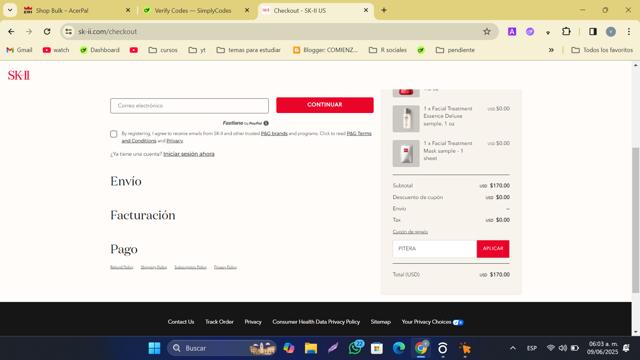The image size is (640, 360).
Task: Open Chrome profile avatar
Action: (611, 31)
